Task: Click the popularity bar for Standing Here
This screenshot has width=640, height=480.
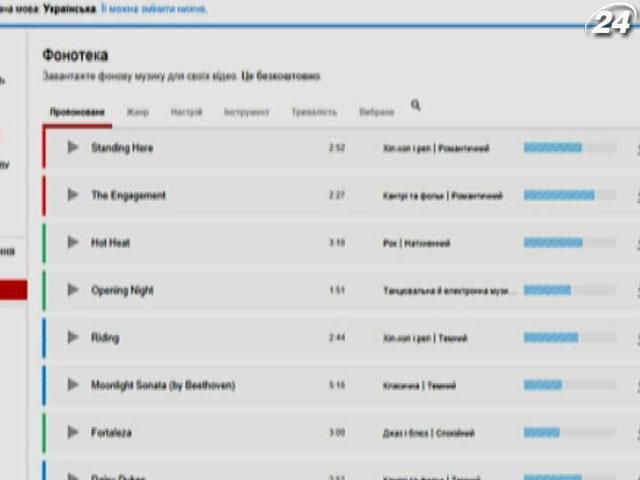Action: pyautogui.click(x=570, y=148)
